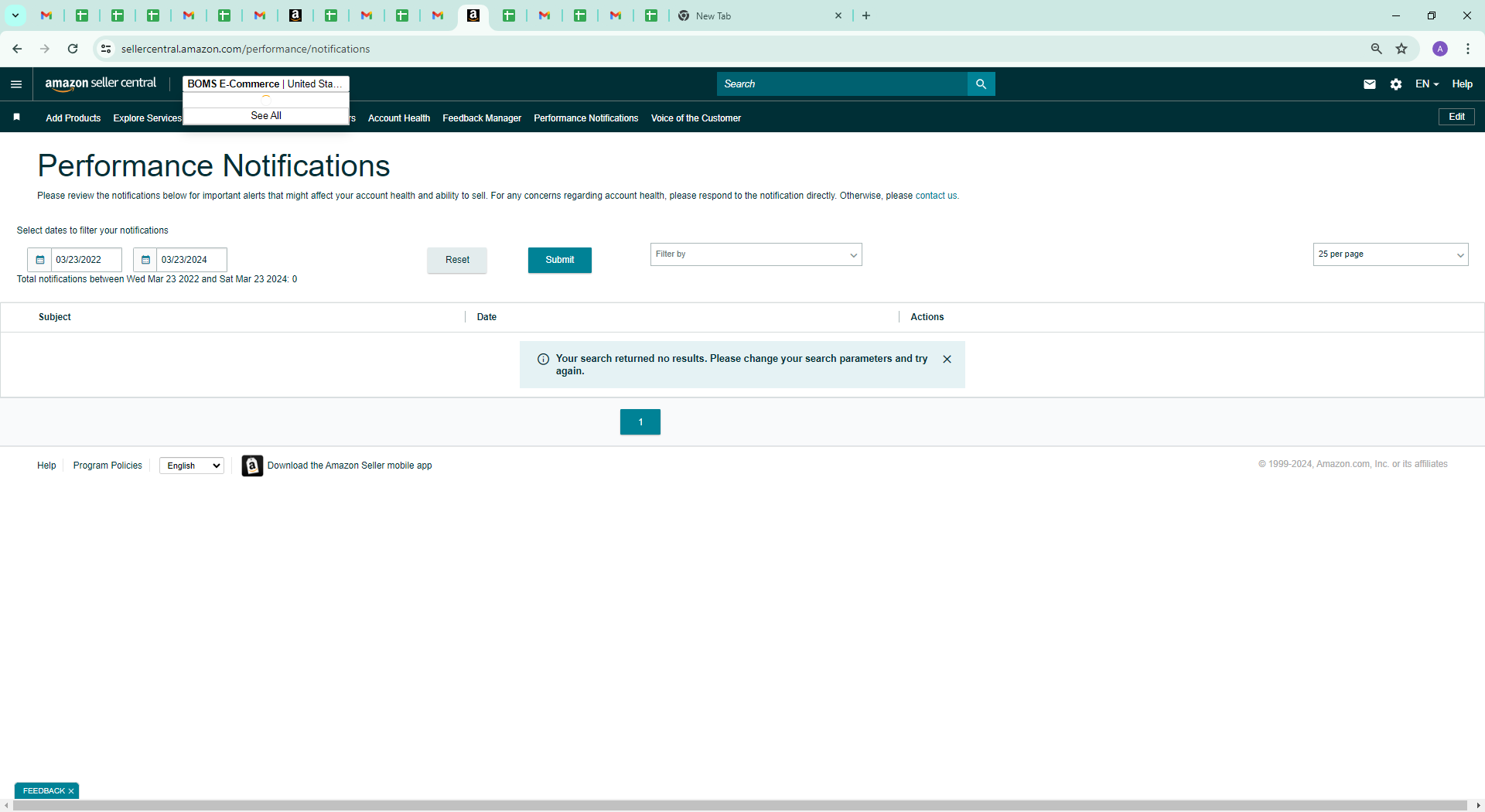Screen dimensions: 1485x812
Task: Click the Seller Central search field
Action: (x=841, y=84)
